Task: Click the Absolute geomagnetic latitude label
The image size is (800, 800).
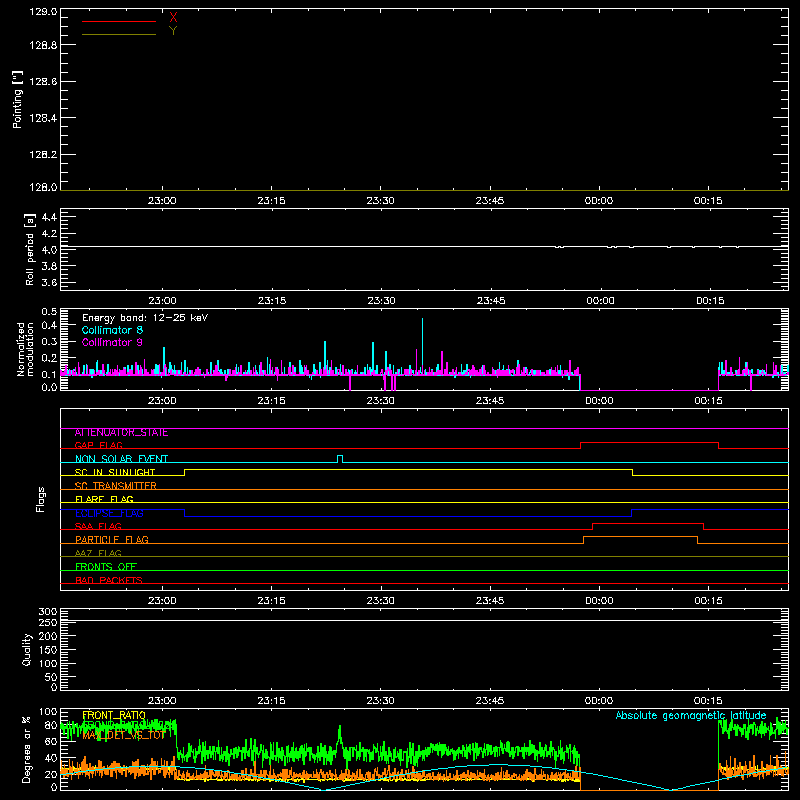Action: pos(691,715)
